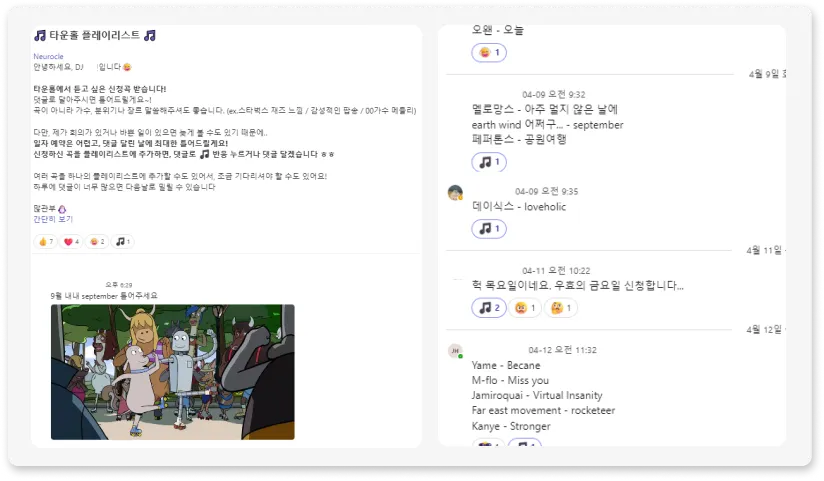Select the Yame - Becane line
Viewport: 824px width, 481px height.
pos(506,365)
